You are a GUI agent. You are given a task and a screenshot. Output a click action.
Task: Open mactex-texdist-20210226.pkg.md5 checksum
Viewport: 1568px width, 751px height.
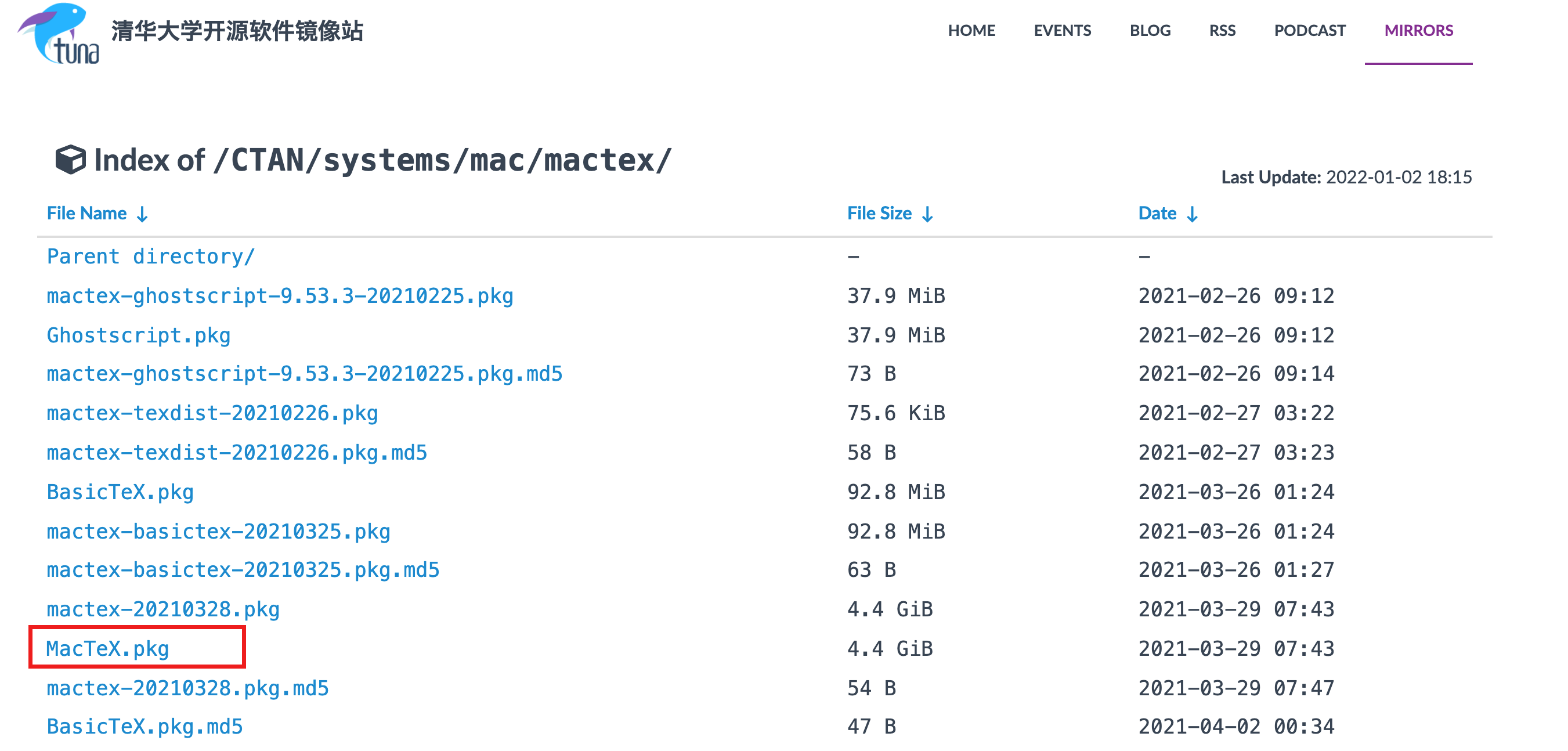click(x=237, y=453)
